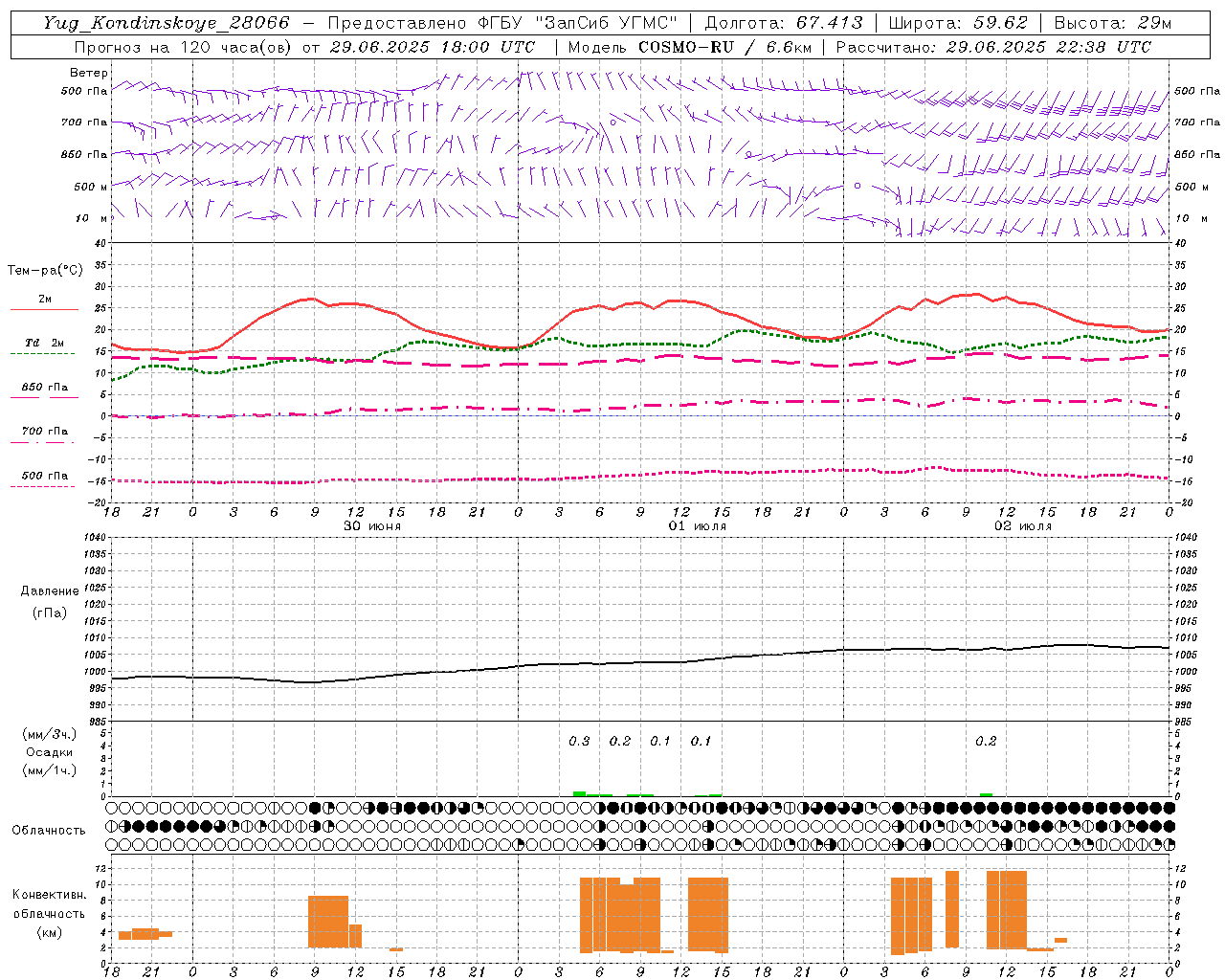
Task: Click the 850 гПа temperature legend entry
Action: pyautogui.click(x=44, y=391)
